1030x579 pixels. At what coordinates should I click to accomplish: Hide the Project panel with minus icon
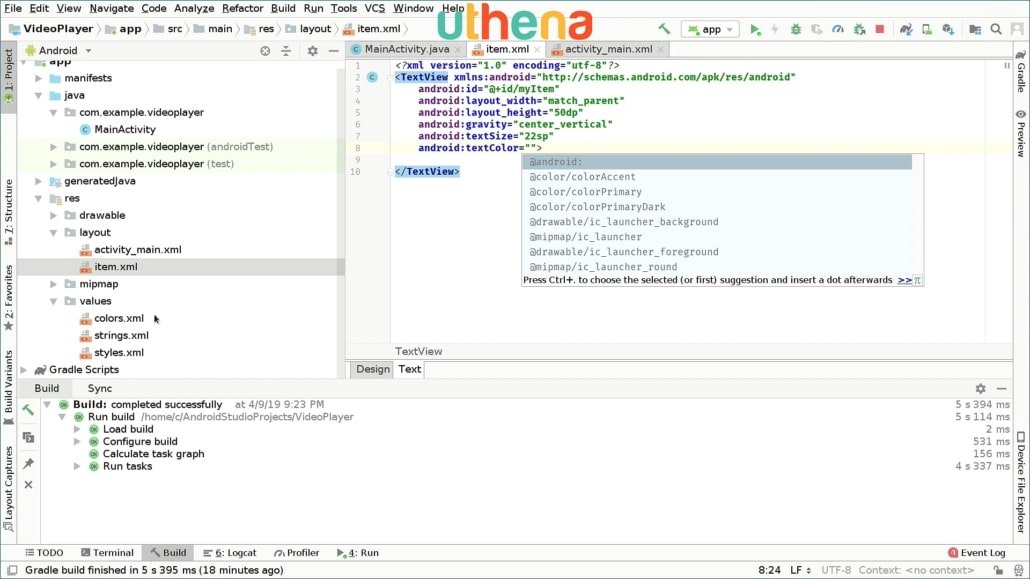pyautogui.click(x=334, y=51)
